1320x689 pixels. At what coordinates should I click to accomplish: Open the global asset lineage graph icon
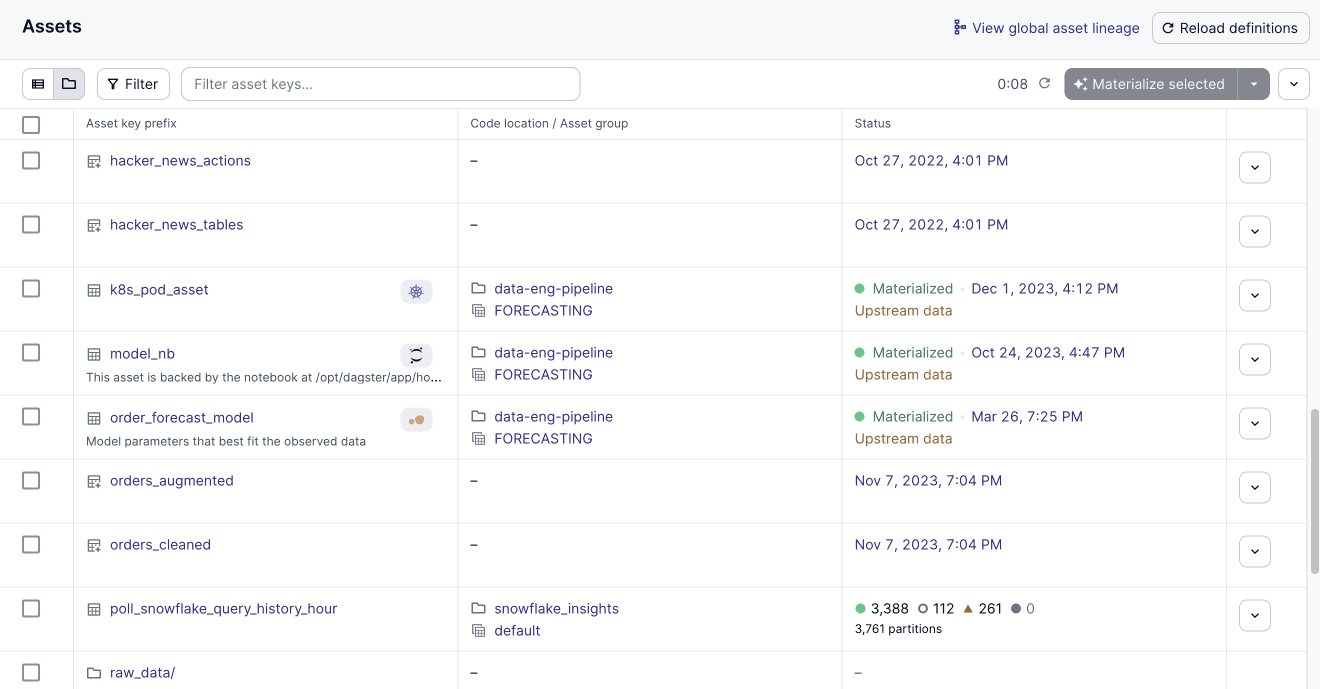958,28
